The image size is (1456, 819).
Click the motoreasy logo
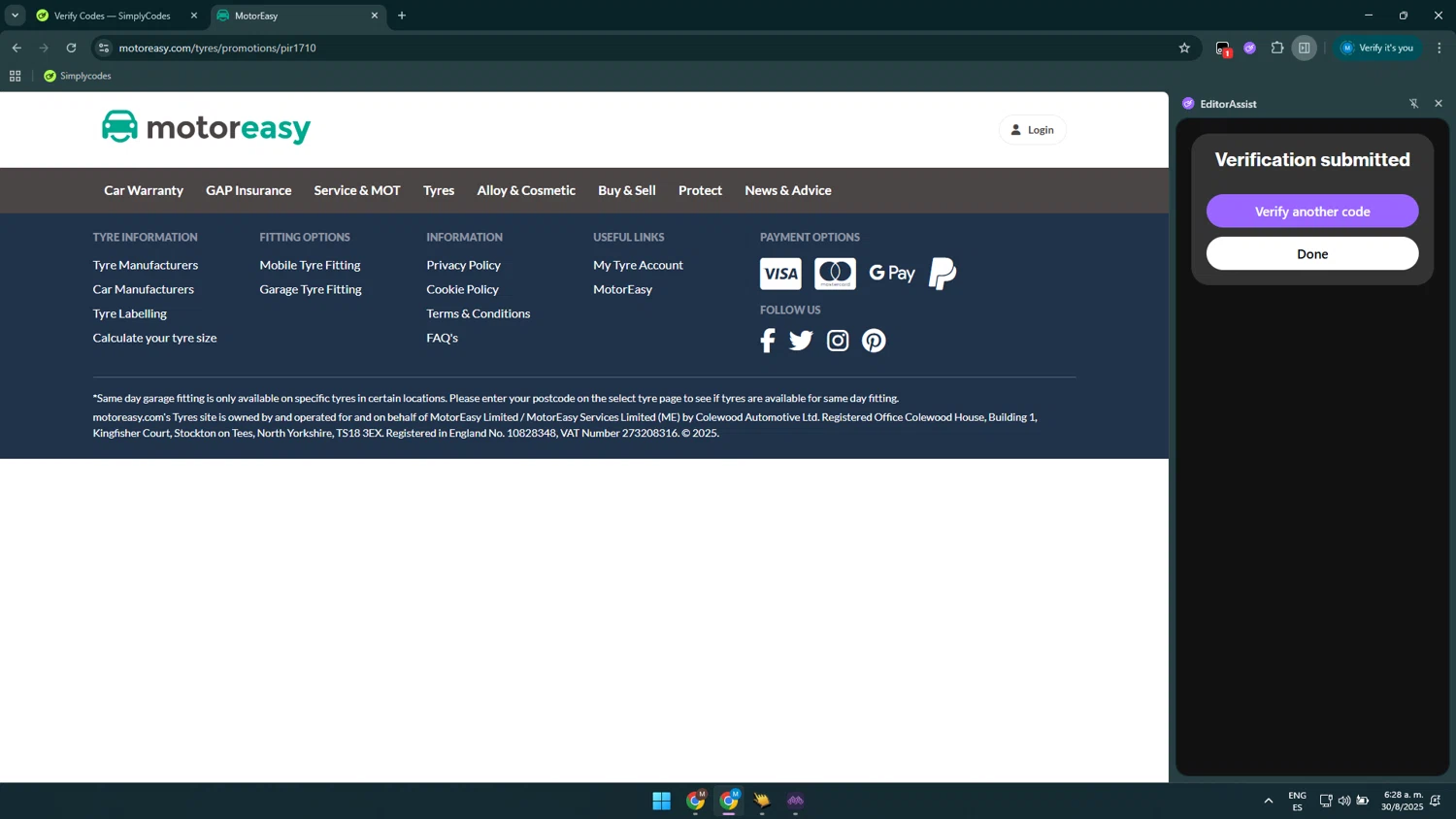206,127
